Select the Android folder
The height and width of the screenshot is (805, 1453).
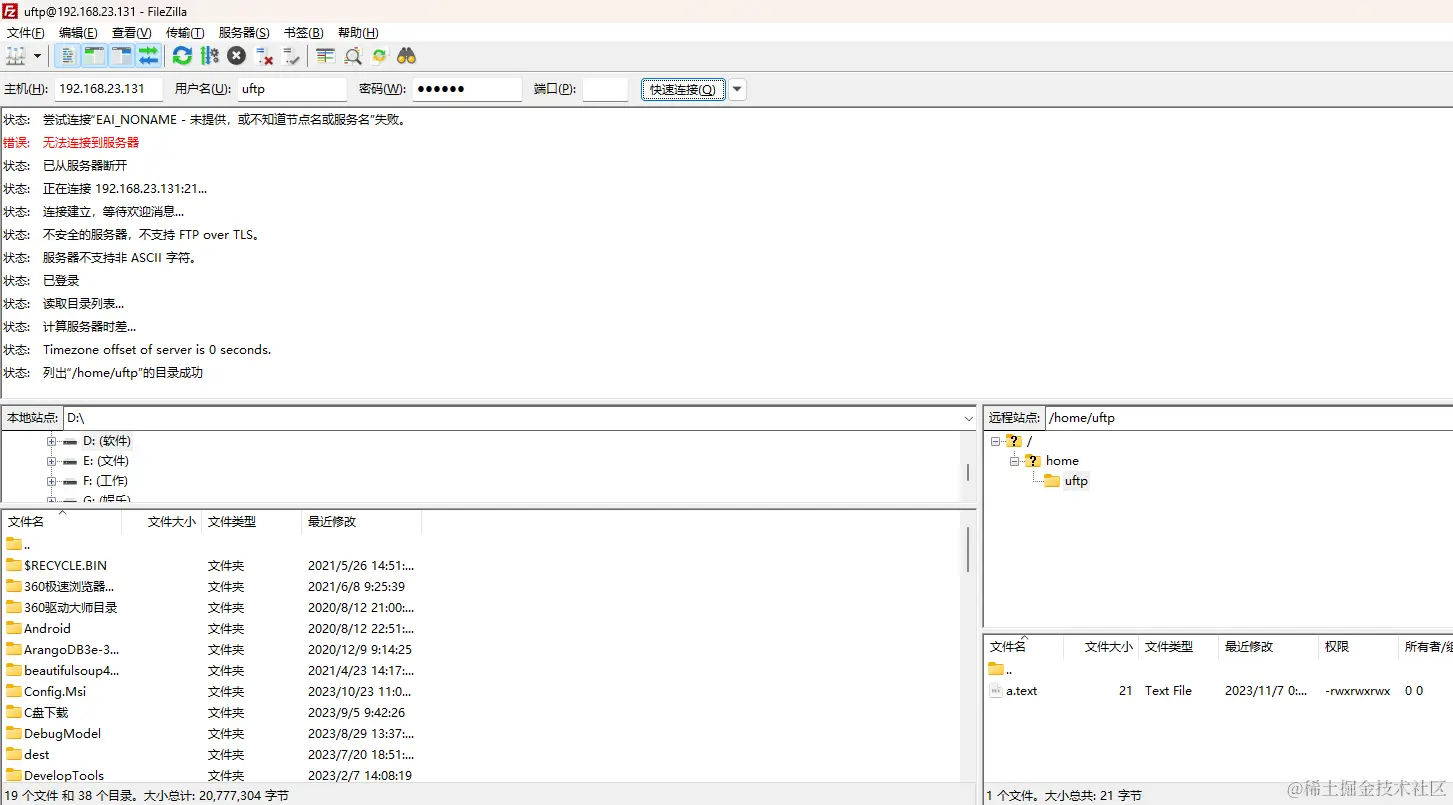tap(47, 628)
